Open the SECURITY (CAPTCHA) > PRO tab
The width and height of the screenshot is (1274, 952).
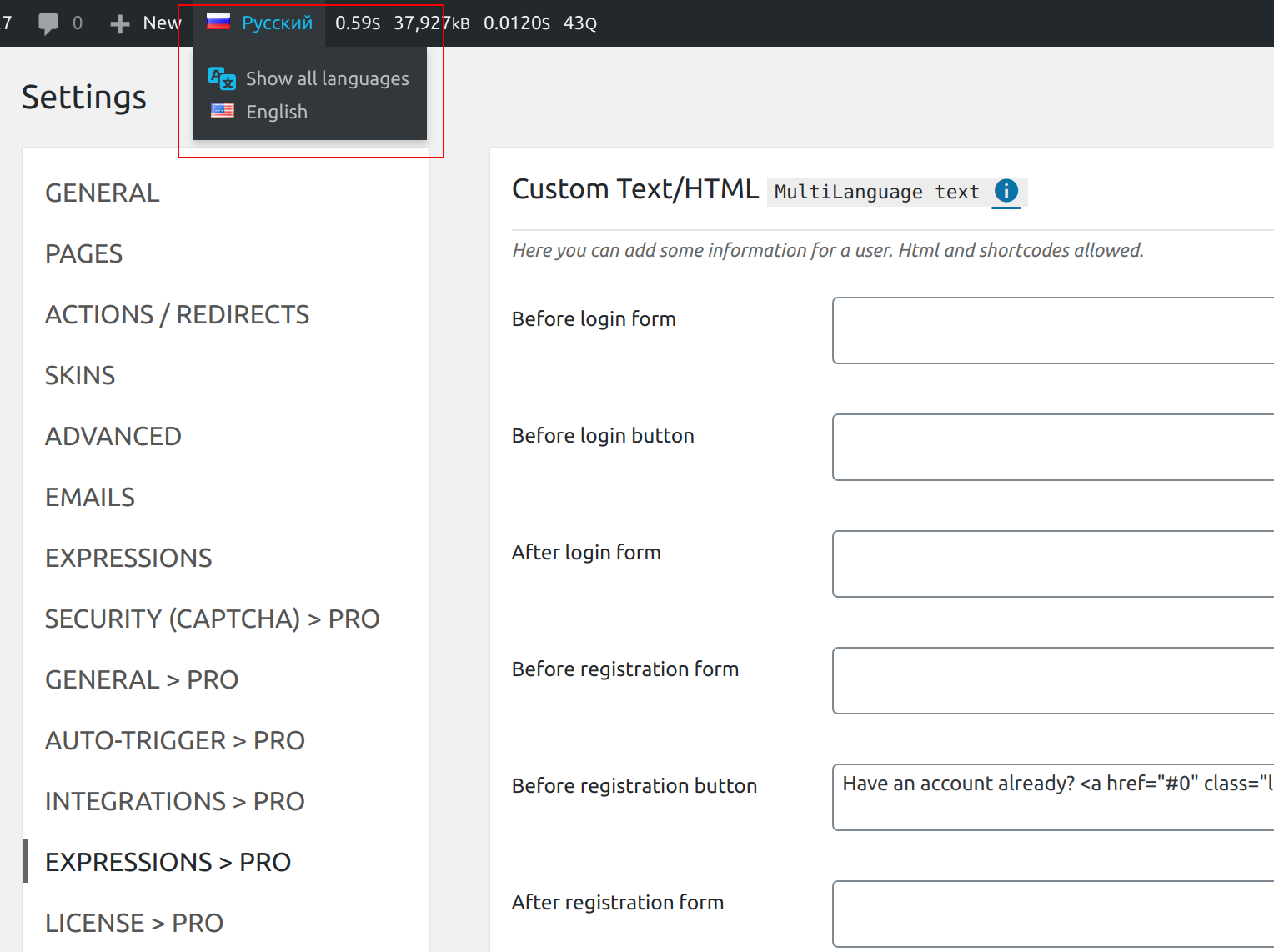tap(212, 618)
